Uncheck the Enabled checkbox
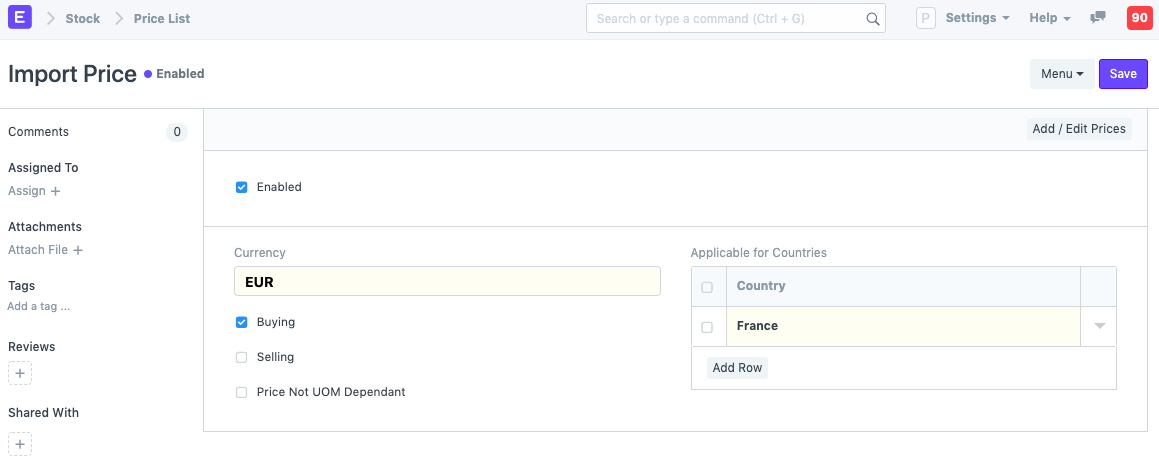Screen dimensions: 1159x461 [241, 187]
